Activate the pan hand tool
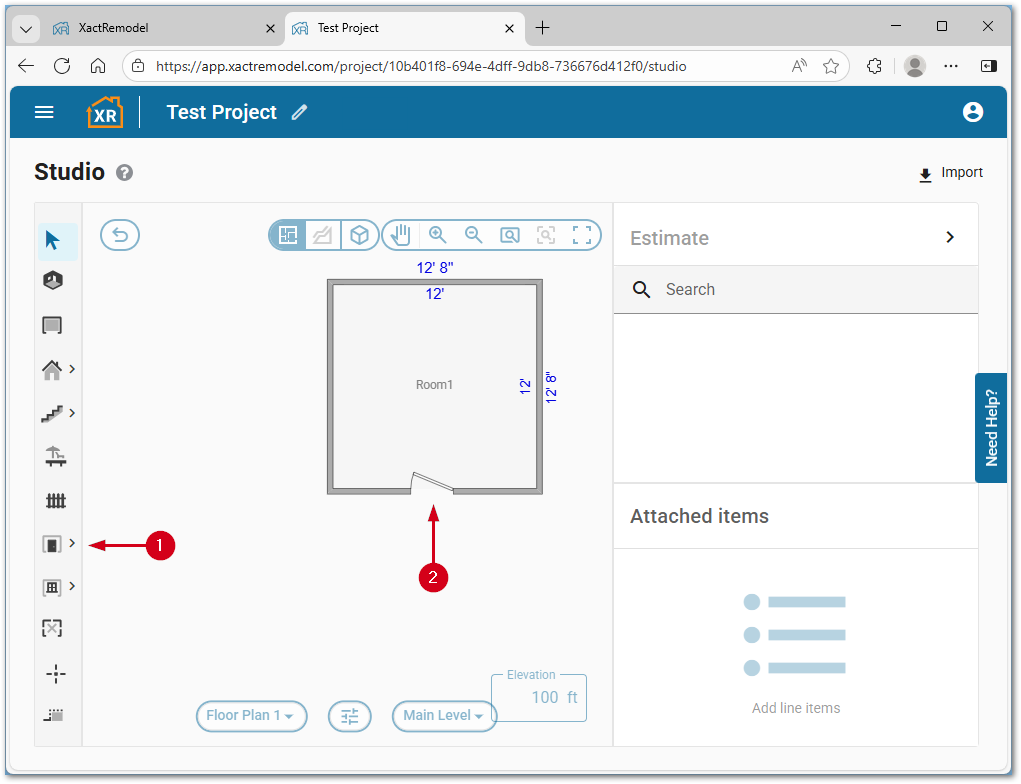Viewport: 1021px width, 784px height. click(401, 235)
